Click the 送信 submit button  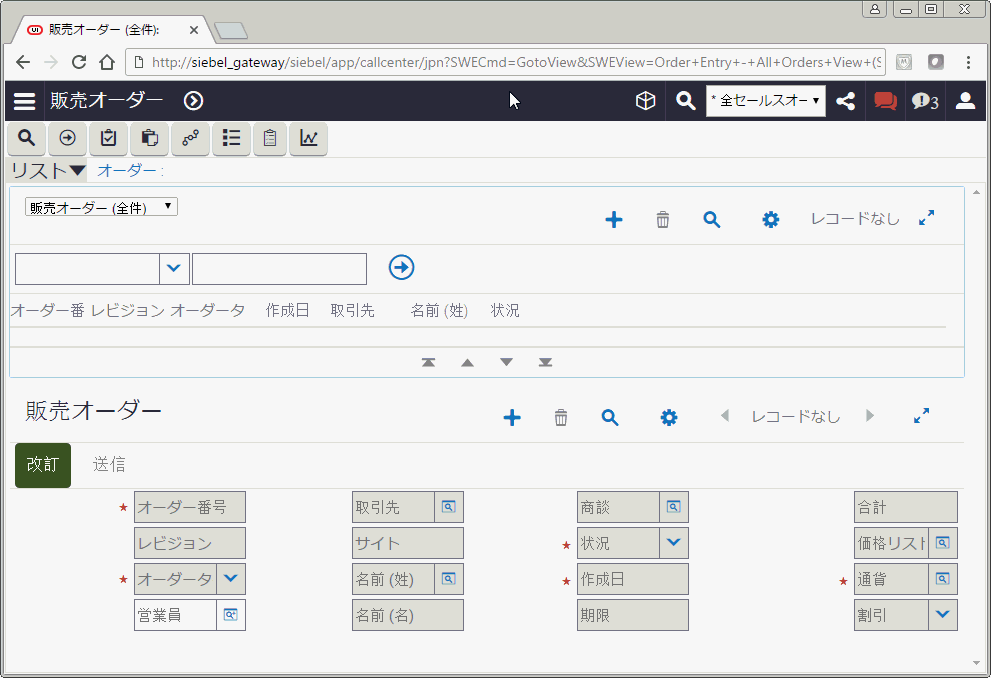(x=108, y=465)
